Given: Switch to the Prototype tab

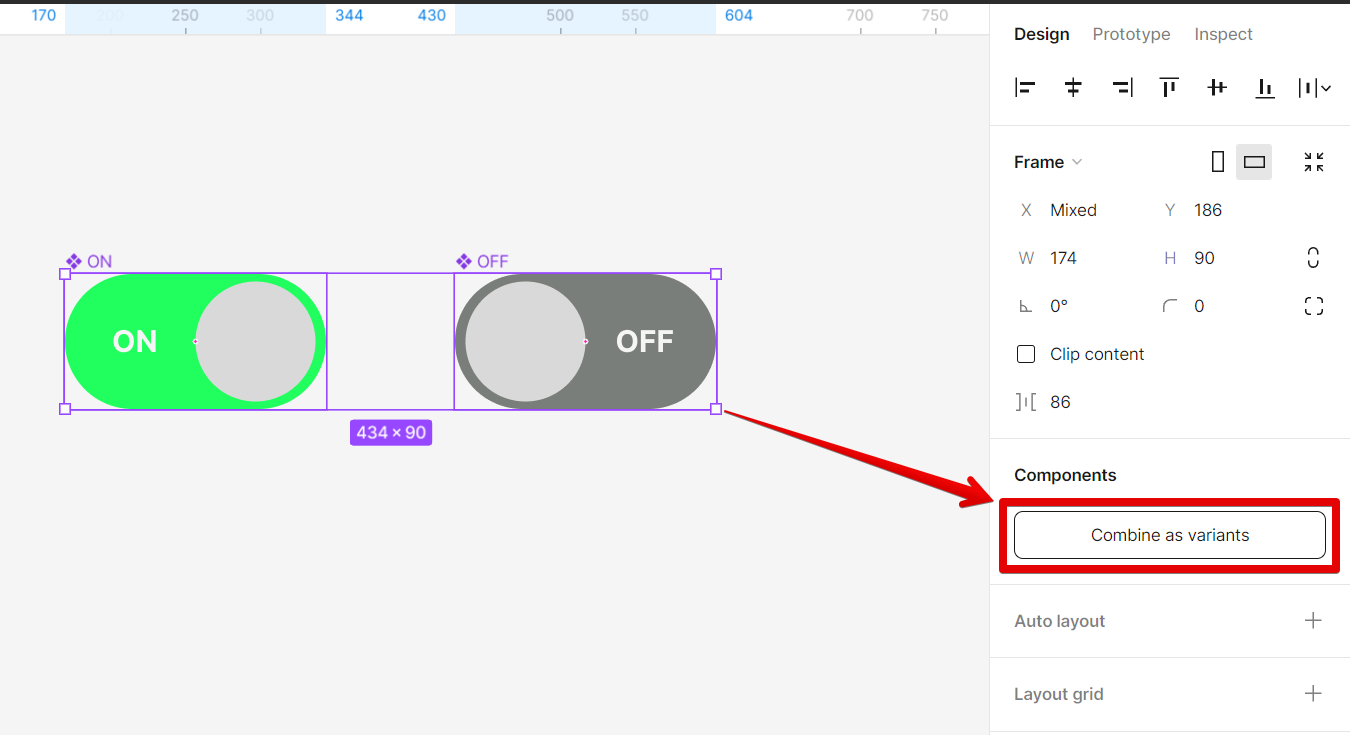Looking at the screenshot, I should click(x=1131, y=34).
